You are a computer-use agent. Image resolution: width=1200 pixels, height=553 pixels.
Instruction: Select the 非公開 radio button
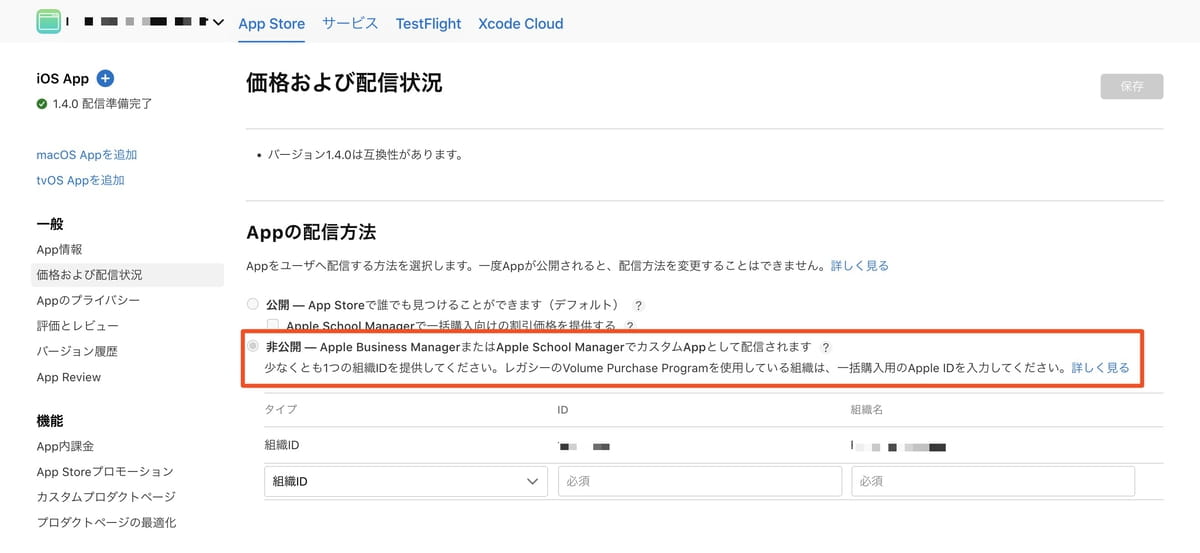pyautogui.click(x=252, y=346)
